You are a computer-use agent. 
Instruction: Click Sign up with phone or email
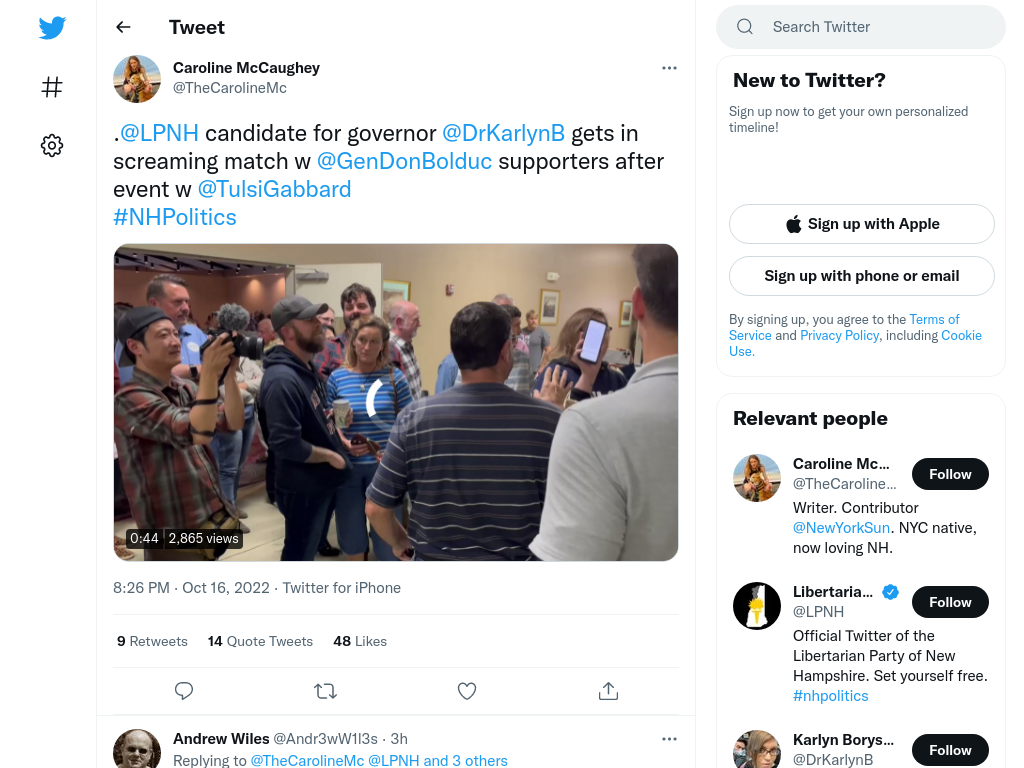(x=861, y=276)
